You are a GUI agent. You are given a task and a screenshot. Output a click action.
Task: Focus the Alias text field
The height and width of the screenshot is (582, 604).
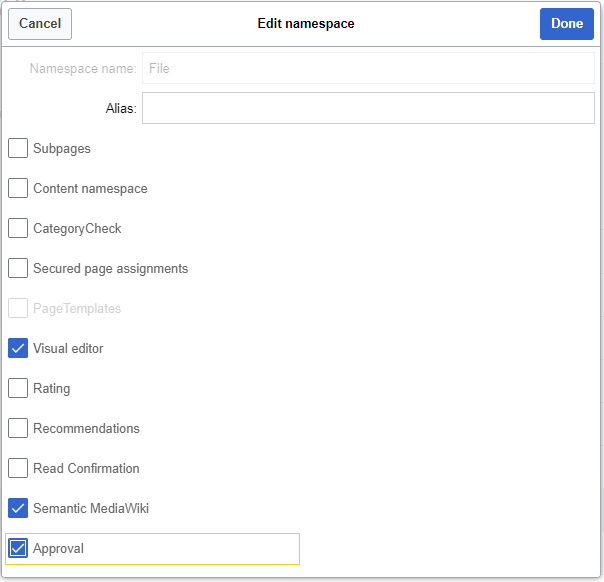click(368, 108)
